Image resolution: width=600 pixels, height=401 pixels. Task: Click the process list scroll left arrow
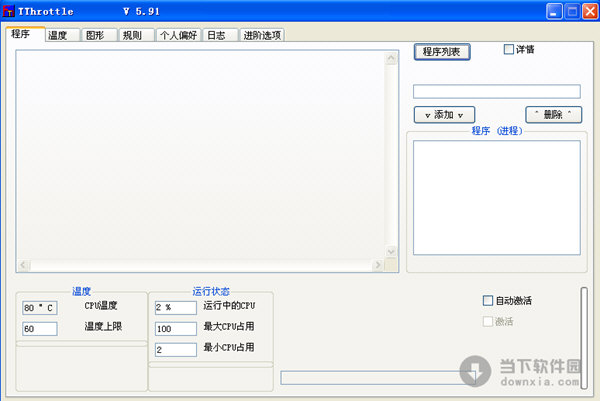24,265
